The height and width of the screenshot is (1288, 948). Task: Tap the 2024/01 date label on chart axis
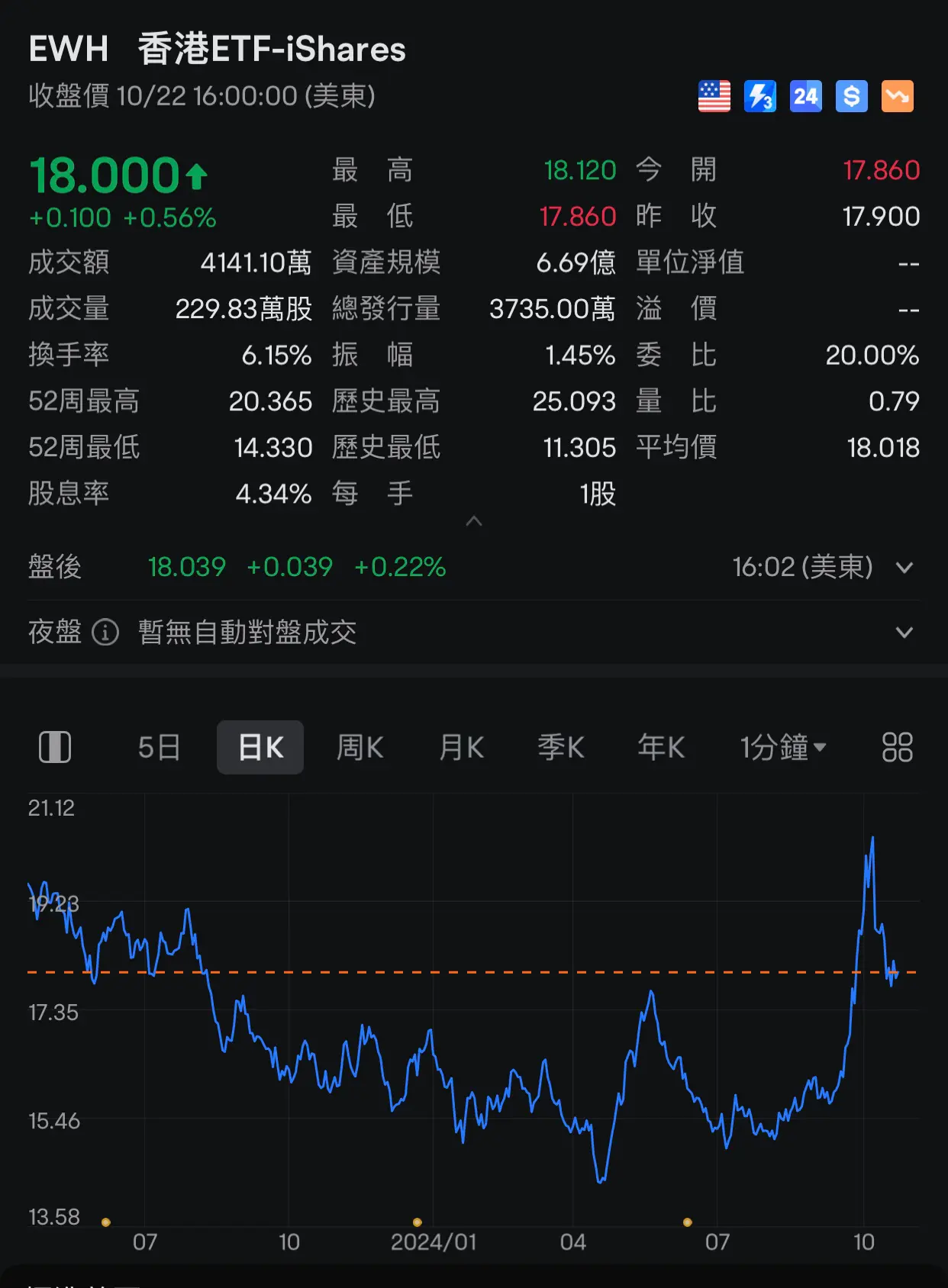tap(434, 1242)
